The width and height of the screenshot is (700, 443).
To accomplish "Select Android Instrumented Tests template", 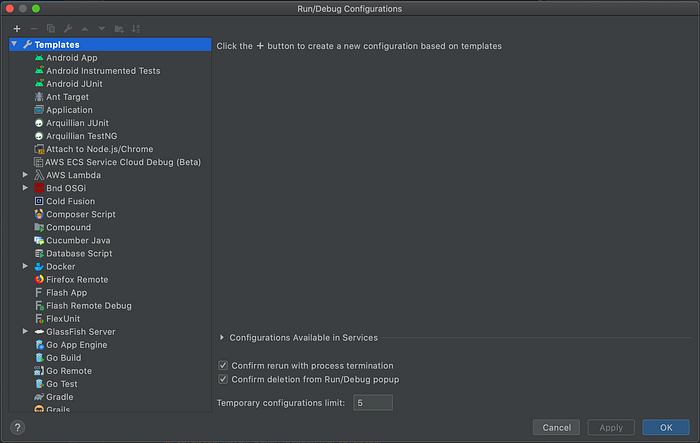I will coord(103,71).
